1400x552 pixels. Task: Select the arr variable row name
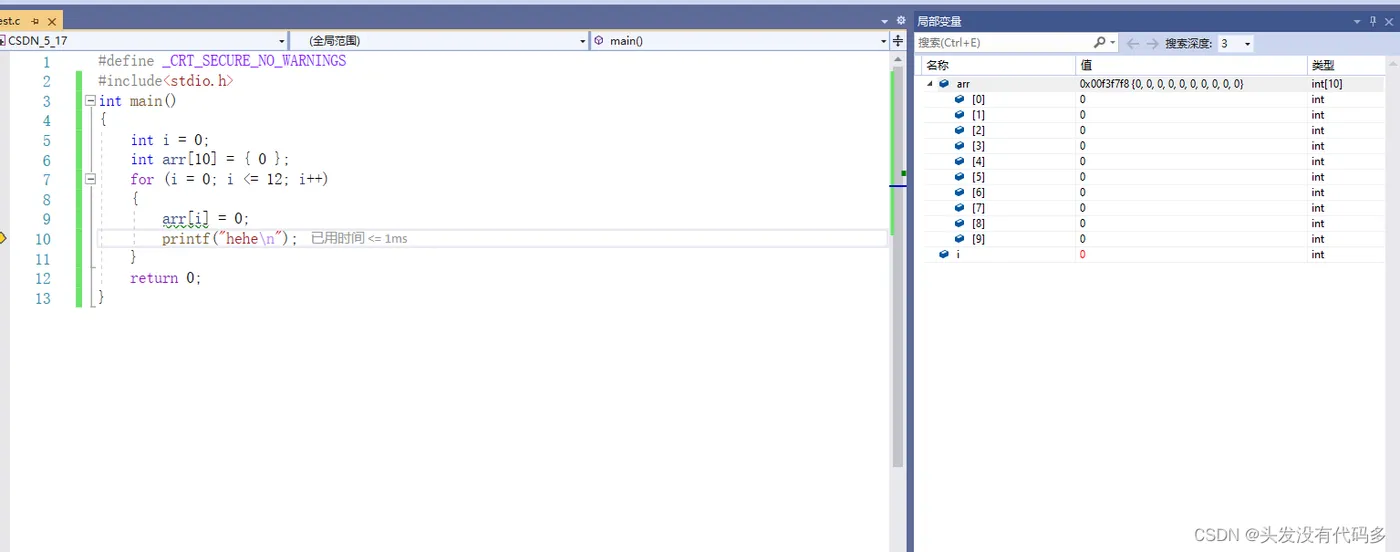(x=963, y=84)
